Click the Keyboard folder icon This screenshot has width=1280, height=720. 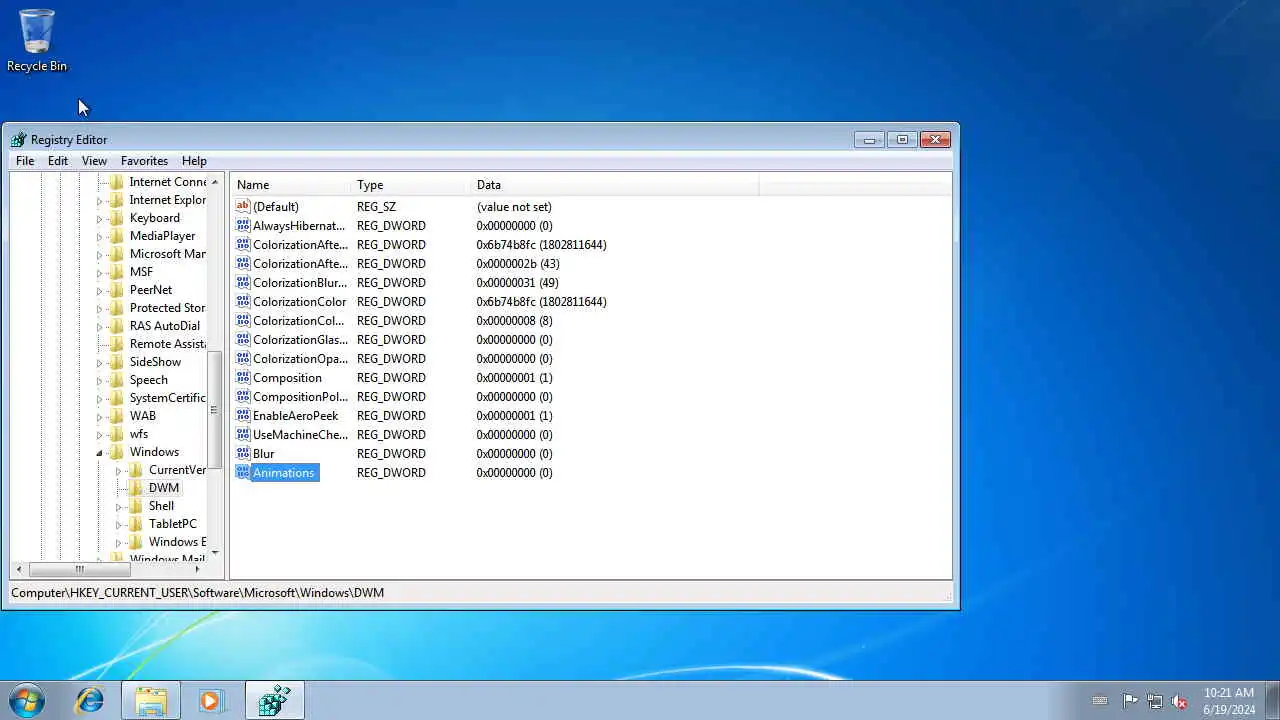(x=117, y=218)
